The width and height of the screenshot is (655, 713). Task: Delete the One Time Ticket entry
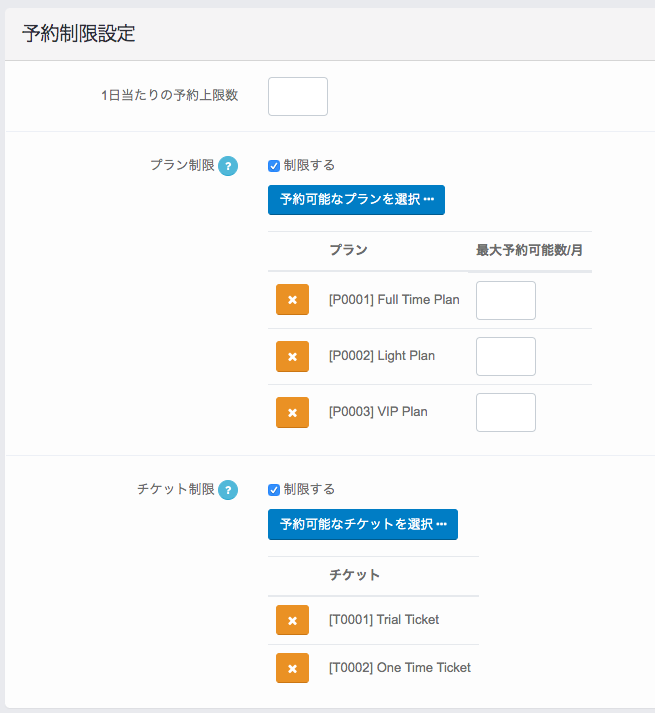(x=292, y=668)
